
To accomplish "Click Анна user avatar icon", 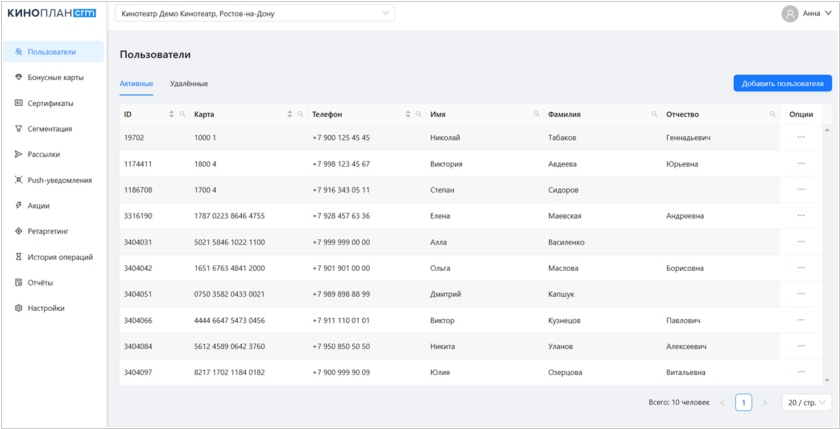I will pos(790,14).
